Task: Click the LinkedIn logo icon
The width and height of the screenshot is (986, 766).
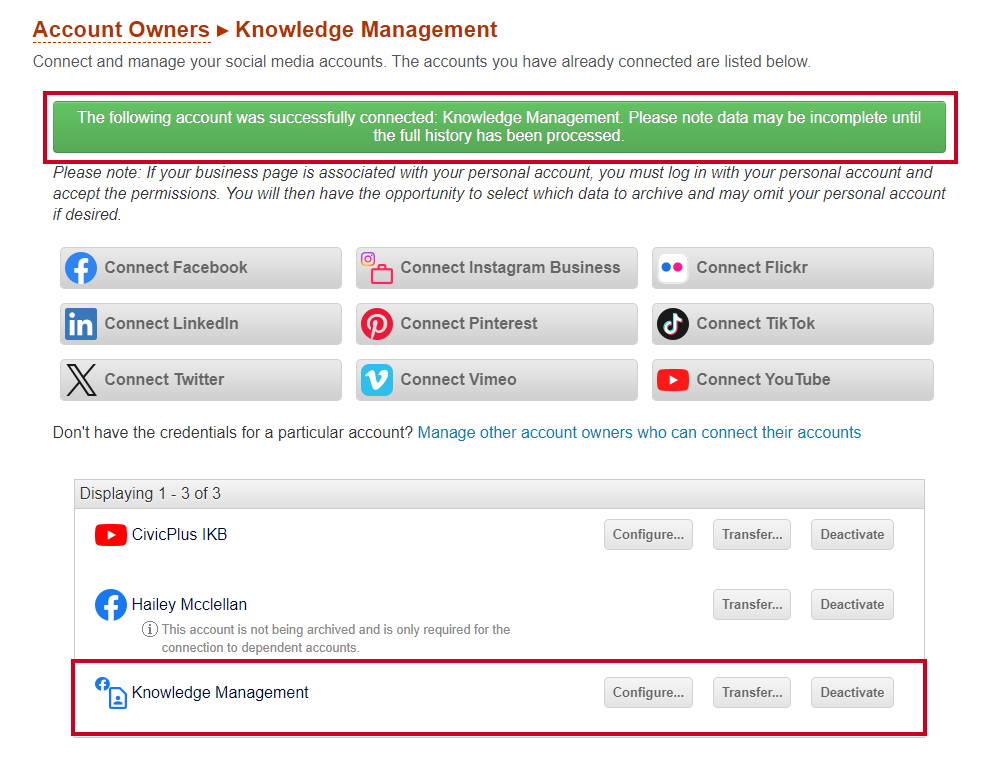Action: tap(81, 324)
